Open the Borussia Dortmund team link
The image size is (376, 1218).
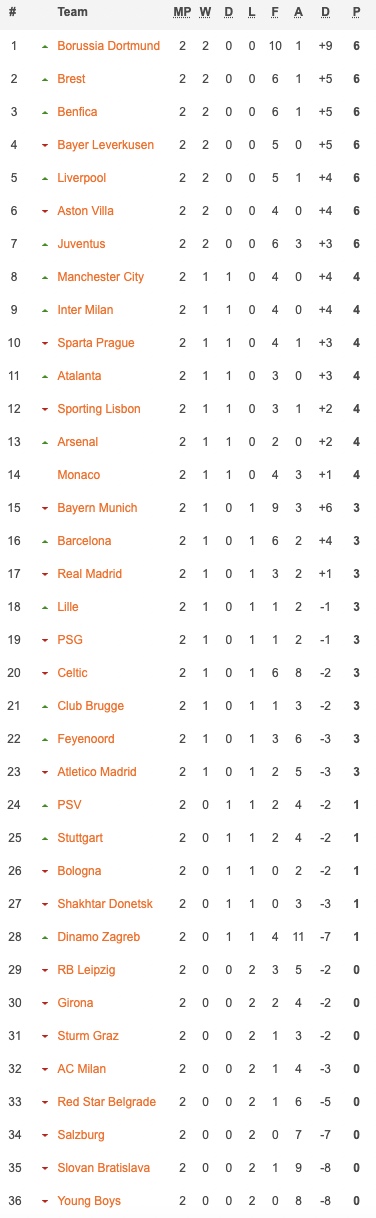tap(108, 46)
